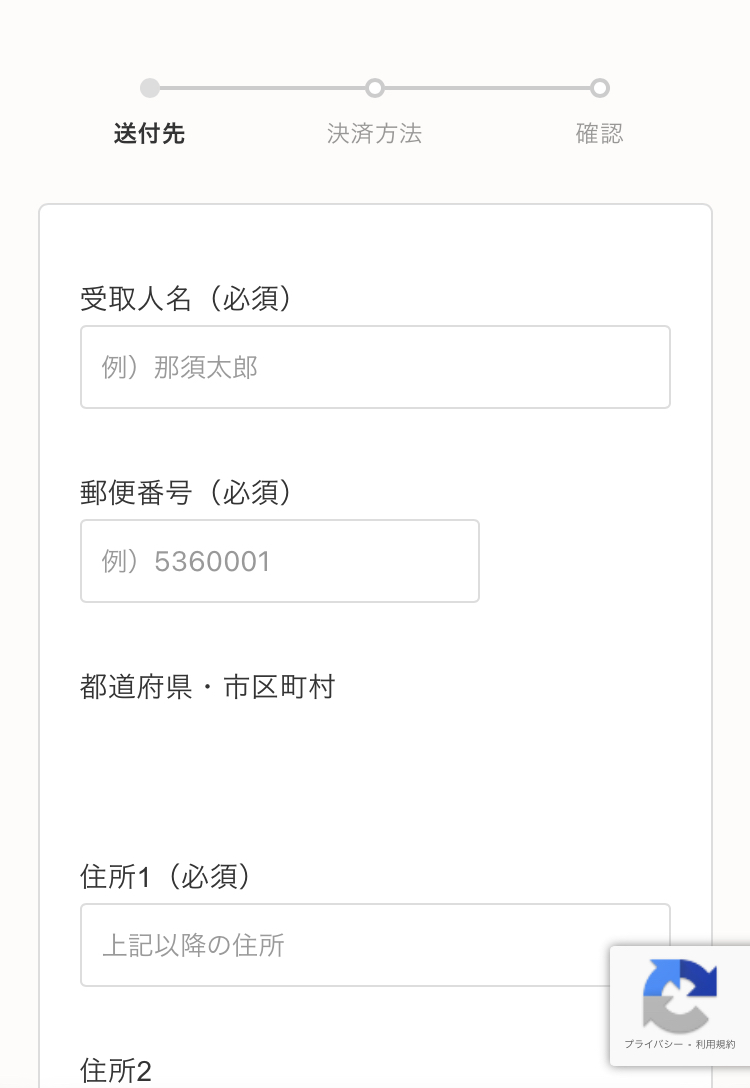The height and width of the screenshot is (1088, 750).
Task: Click progress line between 決済方法 and 確認
Action: [487, 88]
